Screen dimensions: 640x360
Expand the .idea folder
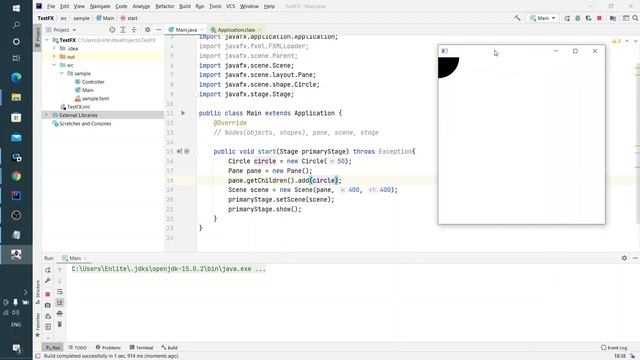[54, 48]
